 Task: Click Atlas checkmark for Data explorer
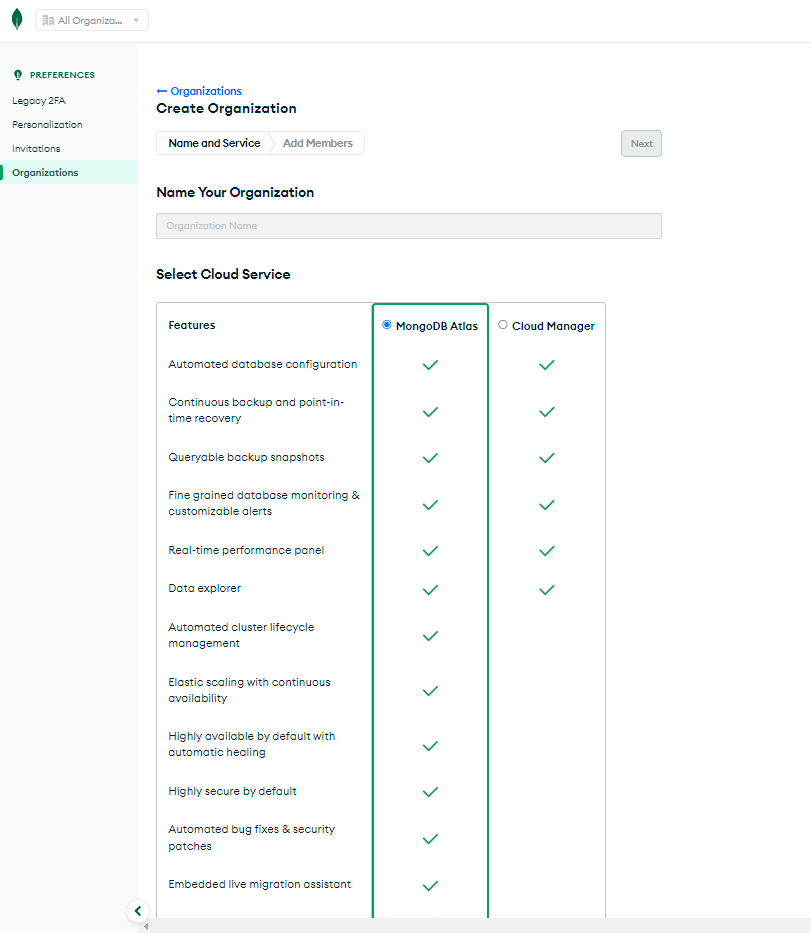click(x=430, y=590)
